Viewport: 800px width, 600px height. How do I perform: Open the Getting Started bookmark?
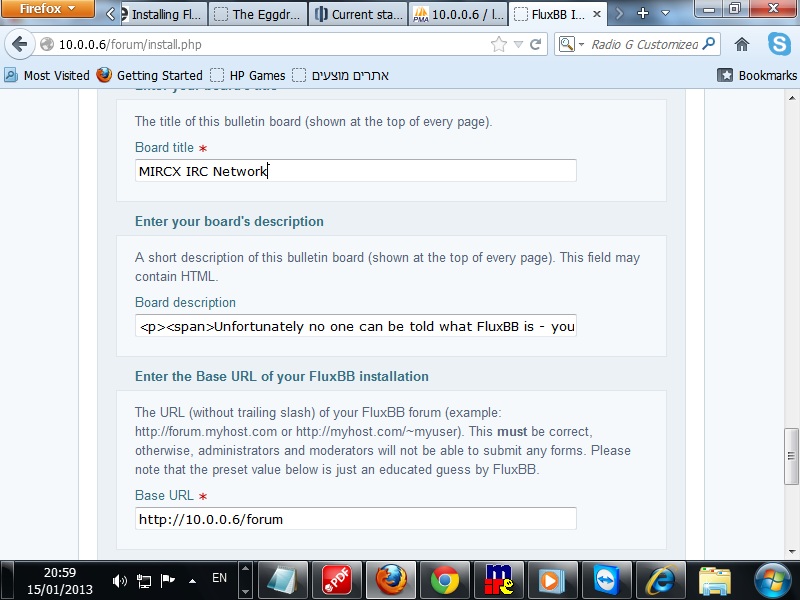click(x=149, y=76)
